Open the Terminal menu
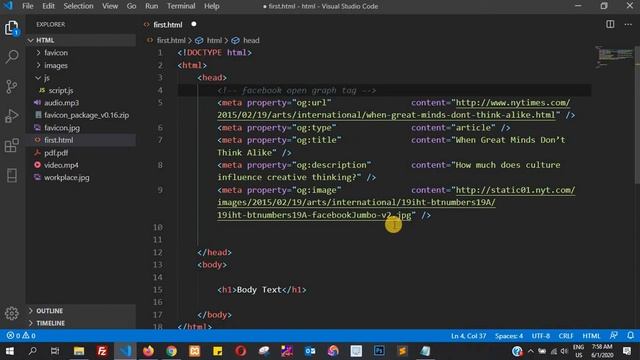 pos(181,6)
